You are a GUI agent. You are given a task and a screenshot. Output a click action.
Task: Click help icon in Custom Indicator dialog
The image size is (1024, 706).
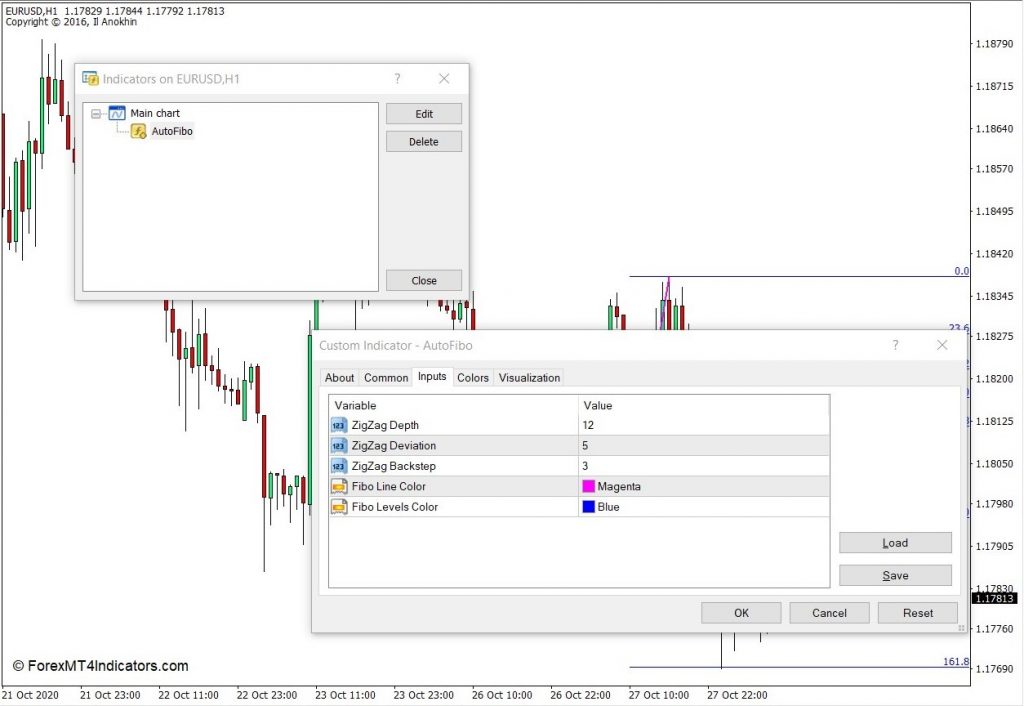tap(895, 345)
